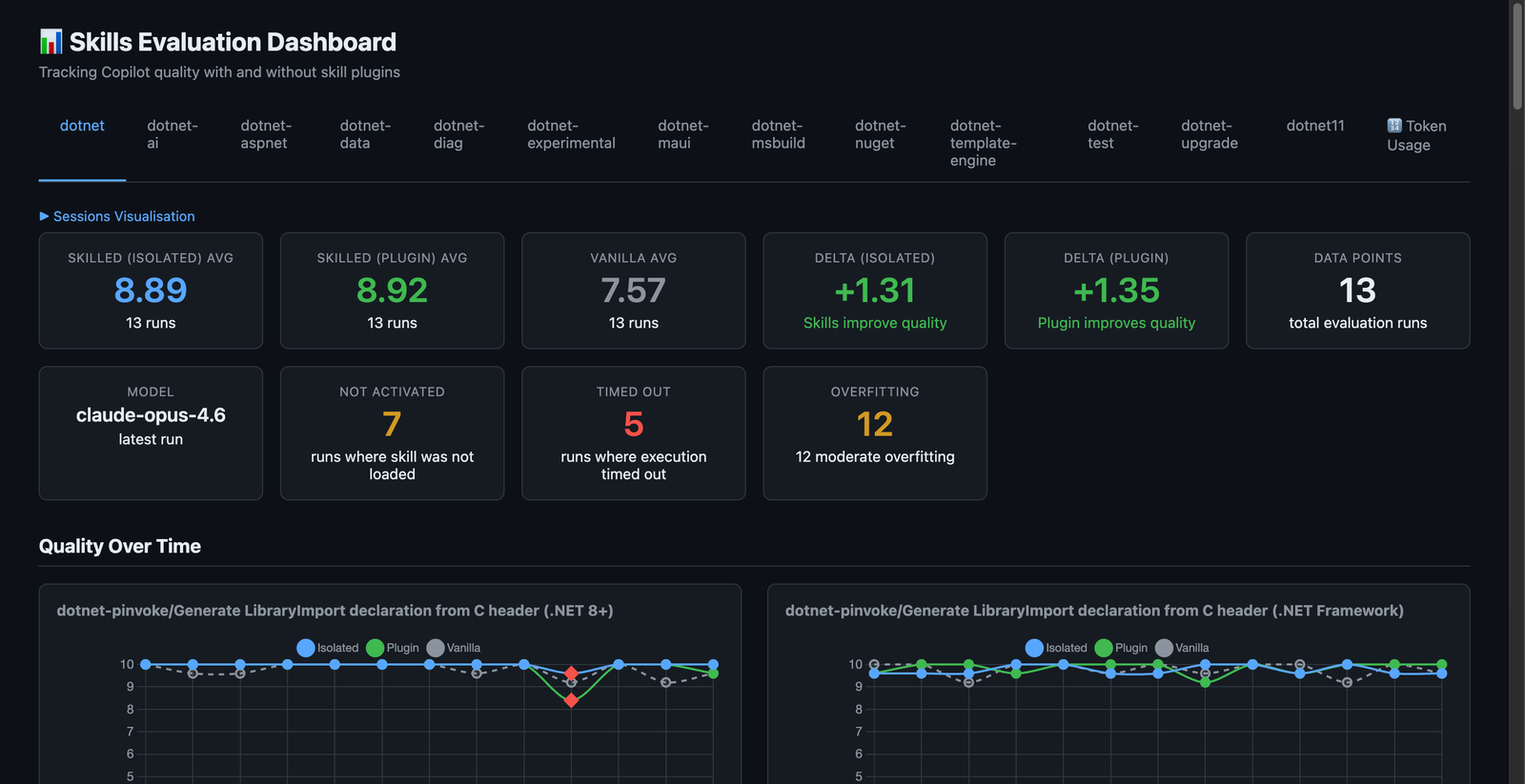The height and width of the screenshot is (784, 1525).
Task: Click the Delta (Plugin) +1.35 value
Action: tap(1116, 291)
